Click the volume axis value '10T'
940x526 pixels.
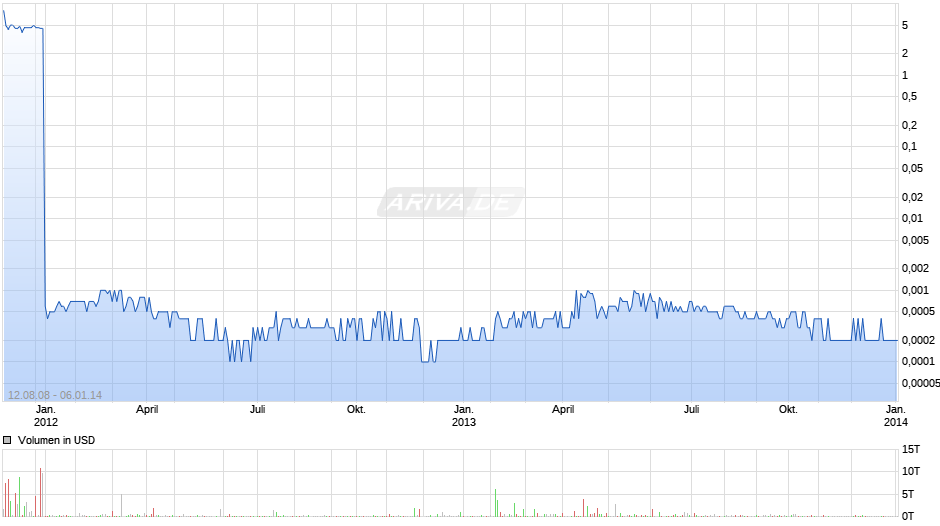click(911, 471)
